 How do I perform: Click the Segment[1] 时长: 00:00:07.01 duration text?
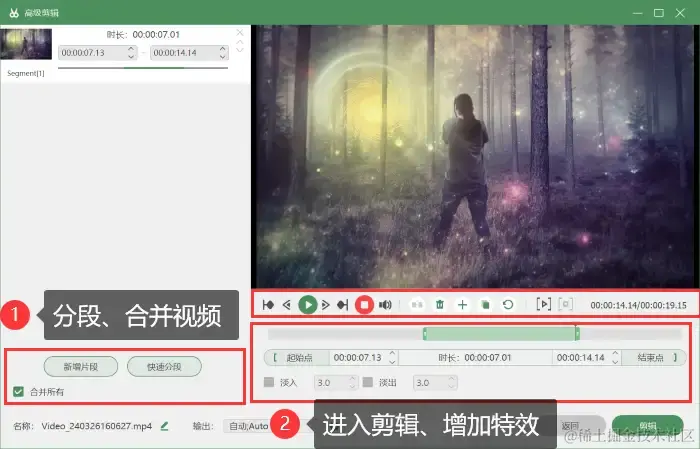pyautogui.click(x=143, y=34)
